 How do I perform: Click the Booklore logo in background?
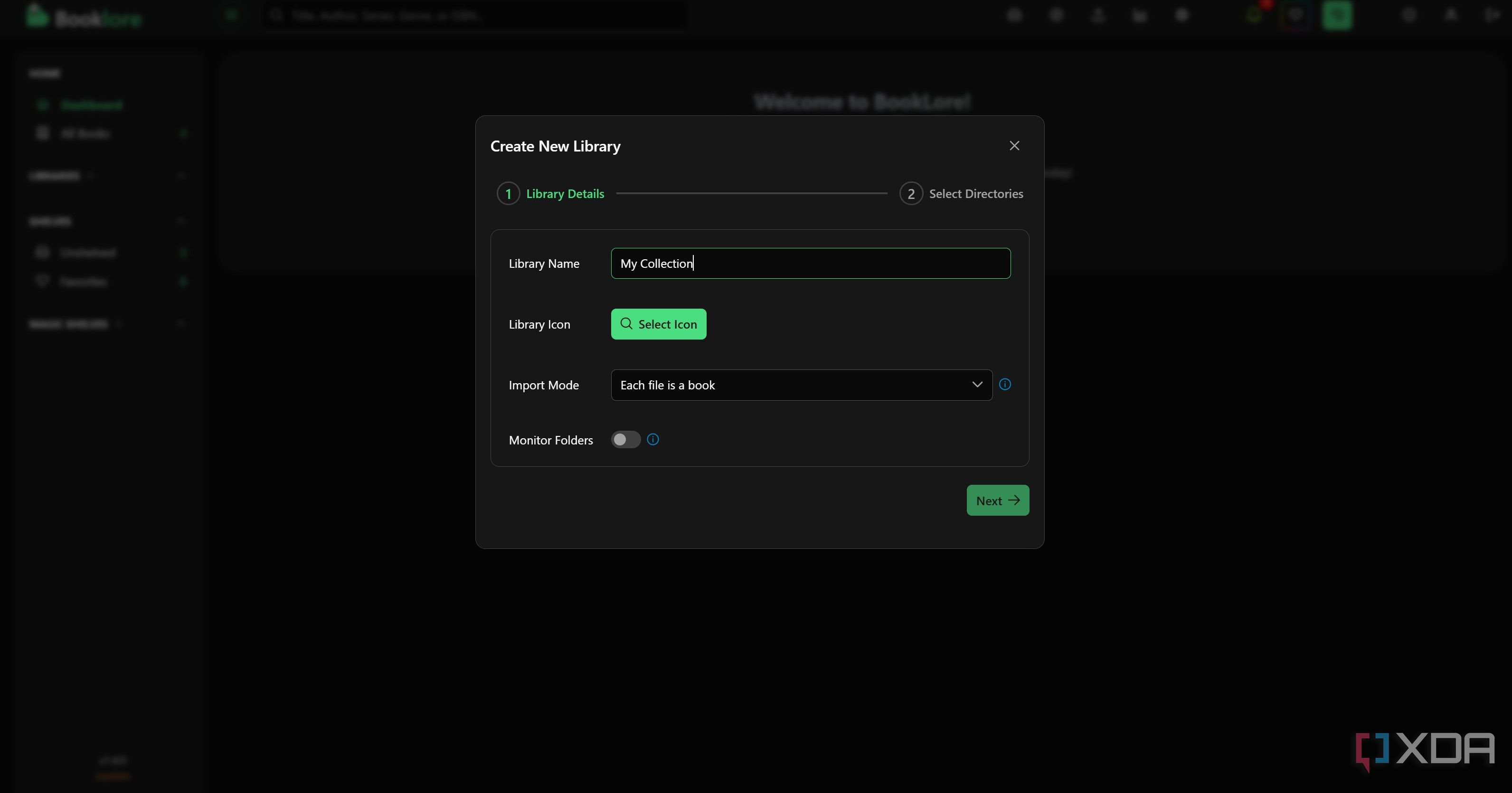coord(84,17)
